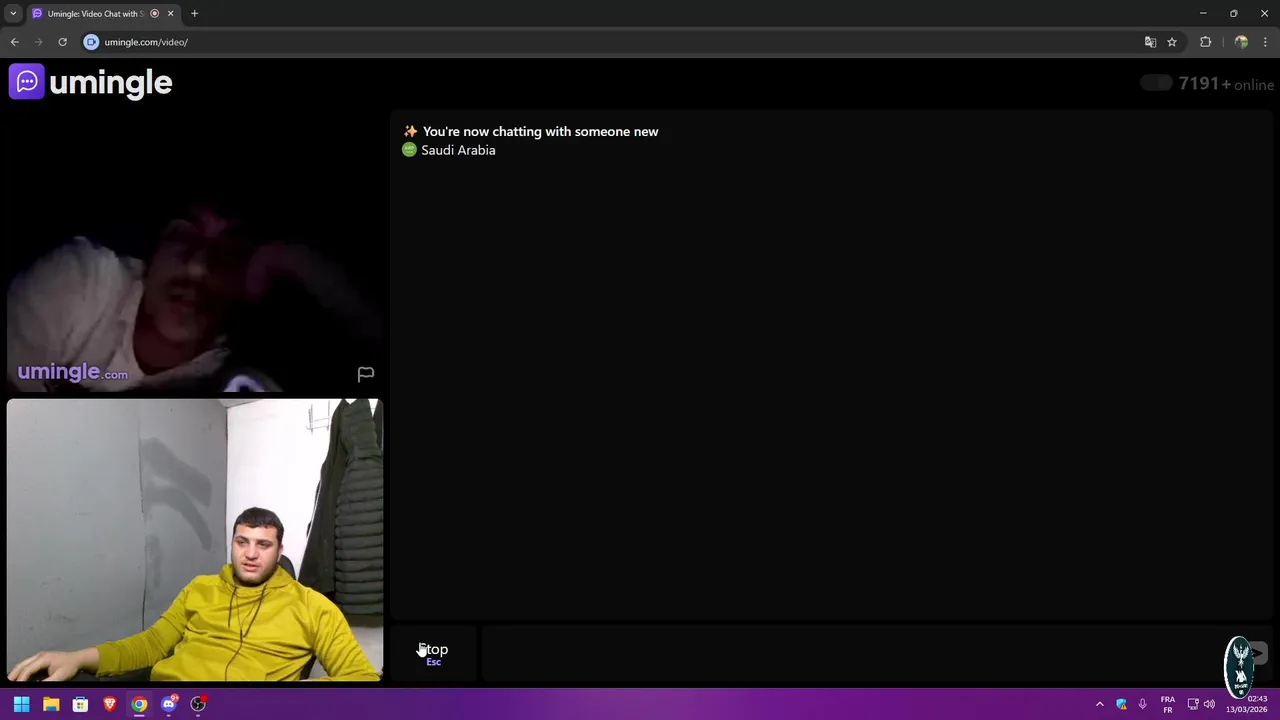Open the clock and date 02:43
This screenshot has height=720, width=1280.
(x=1247, y=704)
